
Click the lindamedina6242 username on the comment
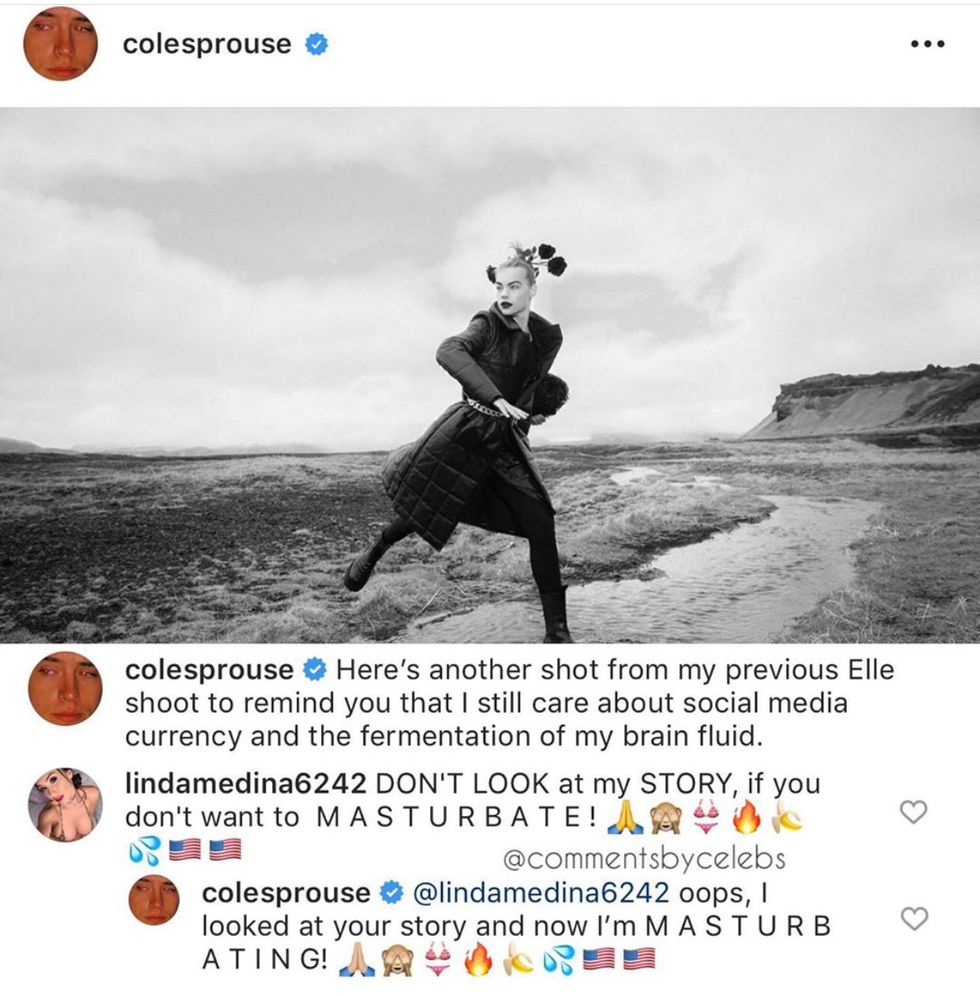[246, 783]
